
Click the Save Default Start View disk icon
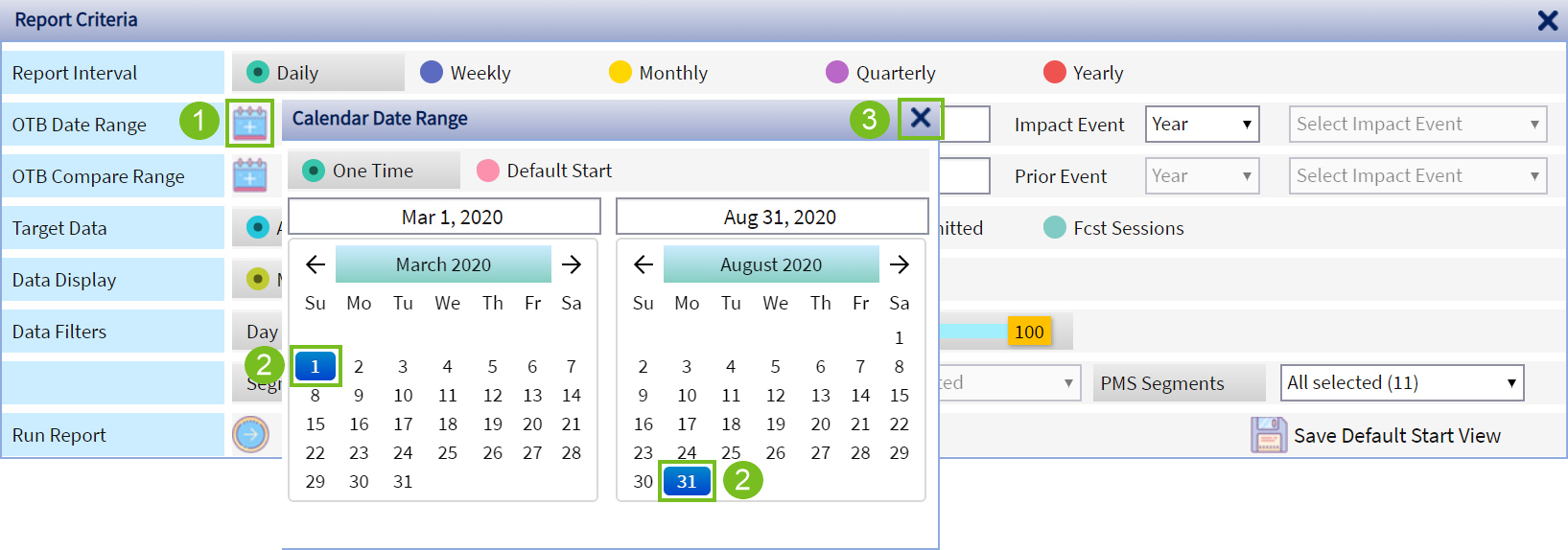coord(1268,435)
